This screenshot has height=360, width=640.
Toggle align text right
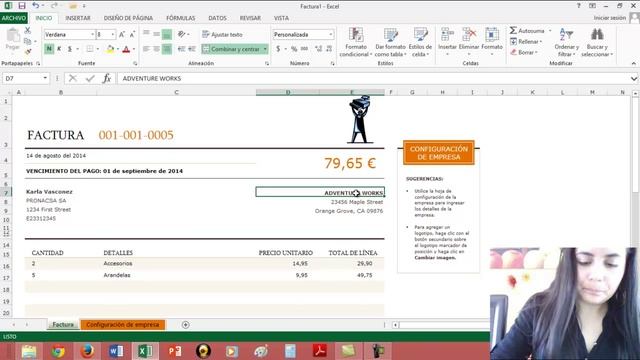[x=167, y=49]
